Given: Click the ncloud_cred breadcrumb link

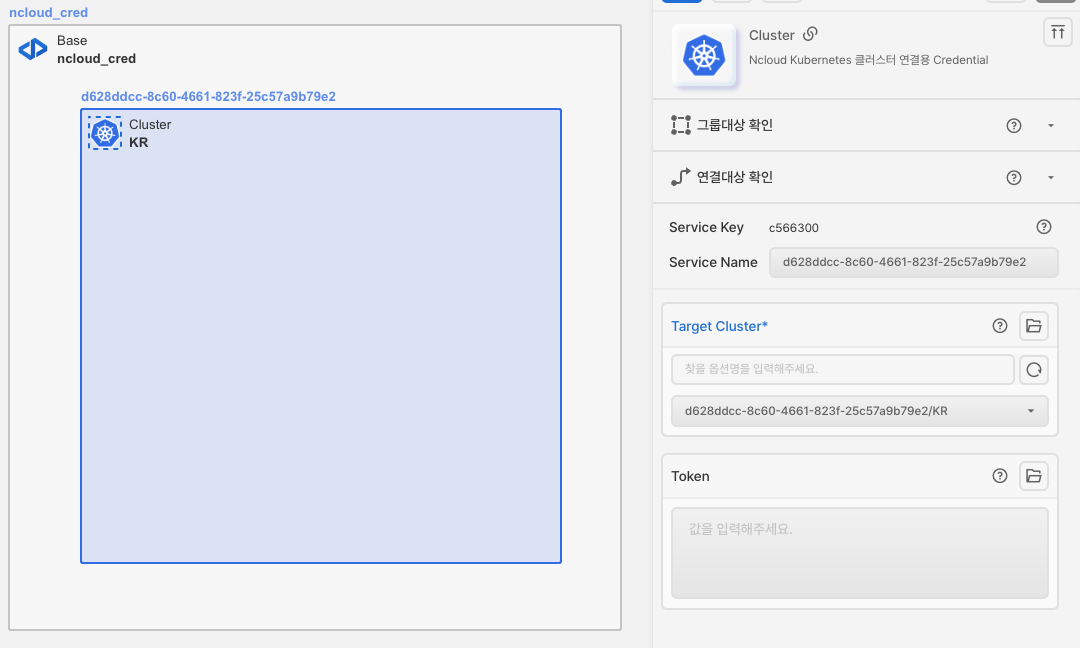Looking at the screenshot, I should click(48, 12).
